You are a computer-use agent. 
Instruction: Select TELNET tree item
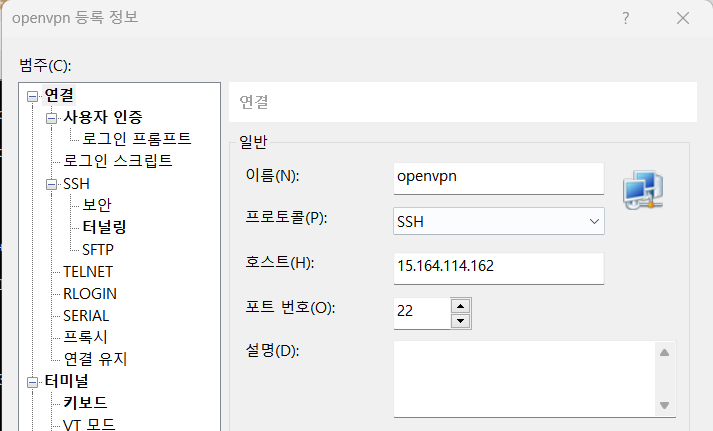88,271
